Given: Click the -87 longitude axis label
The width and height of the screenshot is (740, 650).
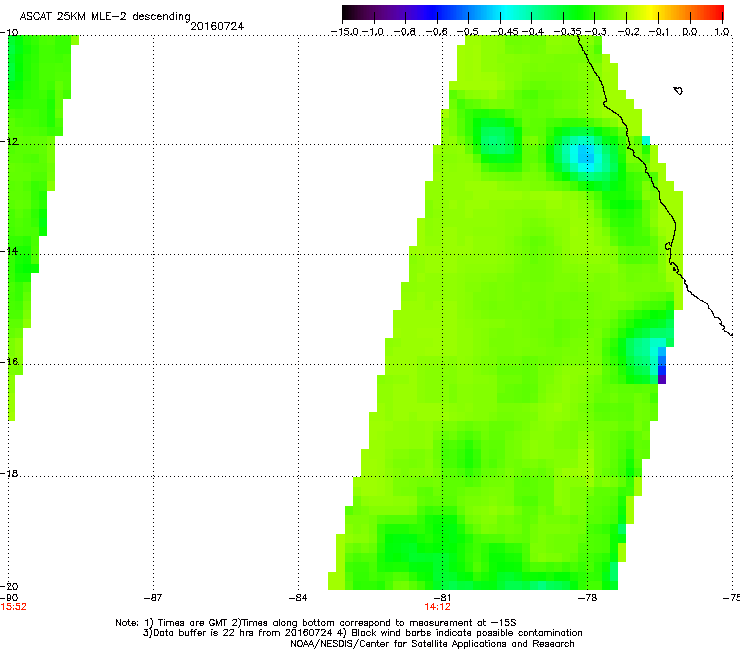Looking at the screenshot, I should pyautogui.click(x=153, y=598).
